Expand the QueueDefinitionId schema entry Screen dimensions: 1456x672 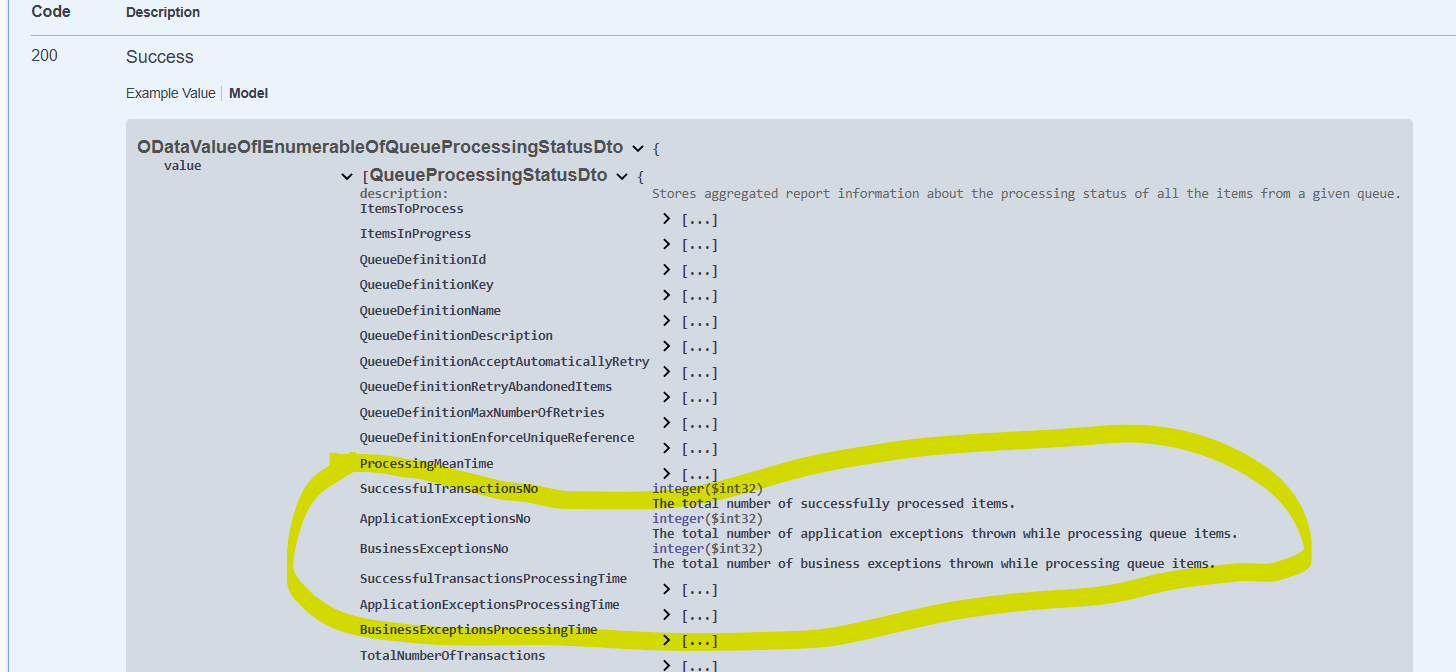[665, 269]
